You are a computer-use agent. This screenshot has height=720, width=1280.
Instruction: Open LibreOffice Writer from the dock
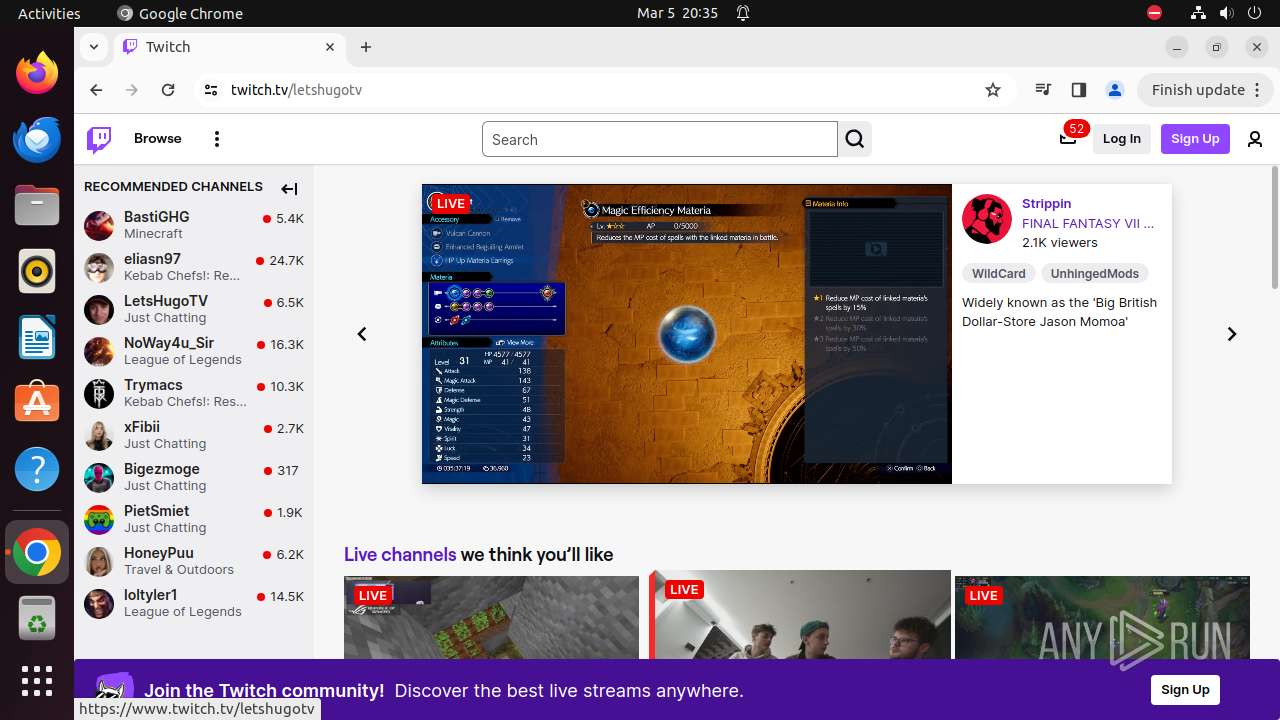pos(37,337)
